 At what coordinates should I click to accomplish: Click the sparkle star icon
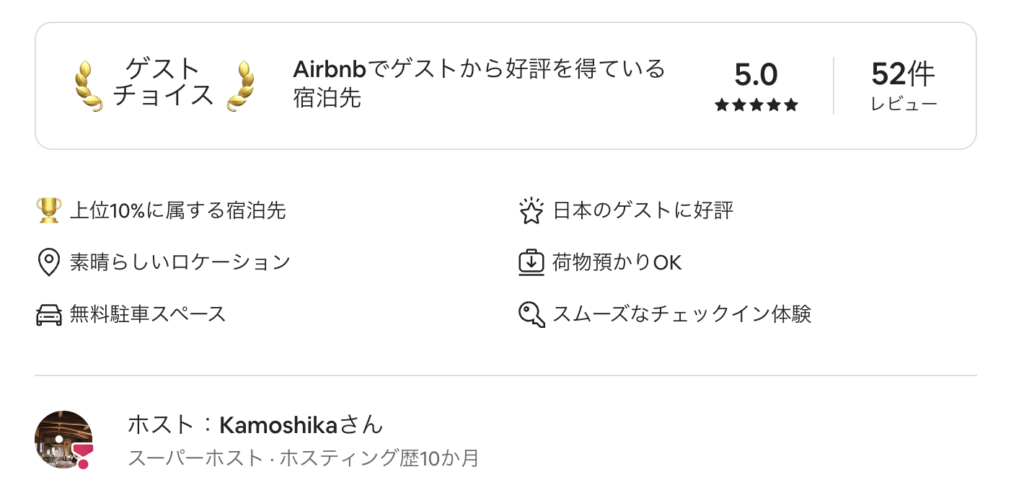[x=530, y=210]
